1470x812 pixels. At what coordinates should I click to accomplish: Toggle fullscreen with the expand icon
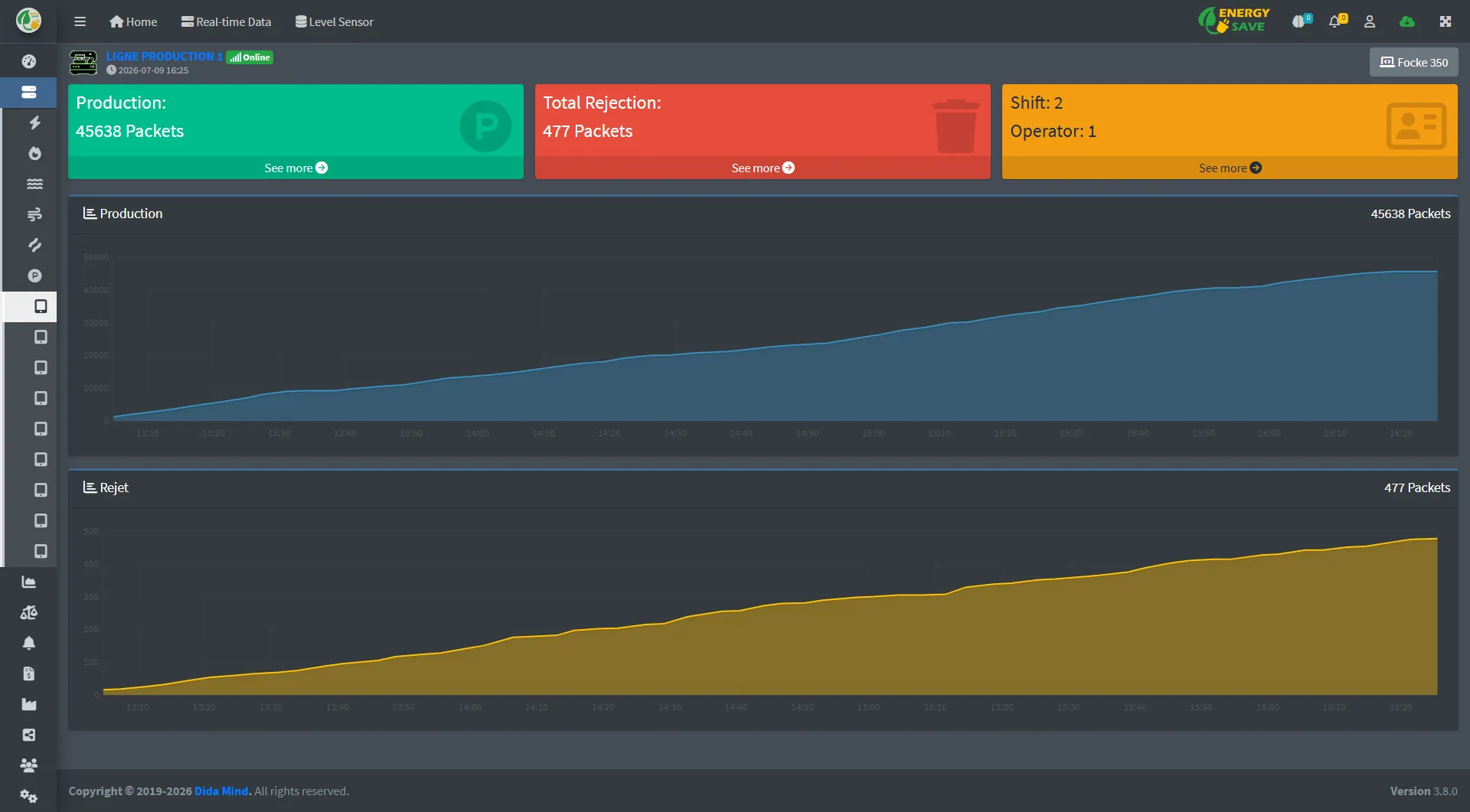click(1445, 21)
